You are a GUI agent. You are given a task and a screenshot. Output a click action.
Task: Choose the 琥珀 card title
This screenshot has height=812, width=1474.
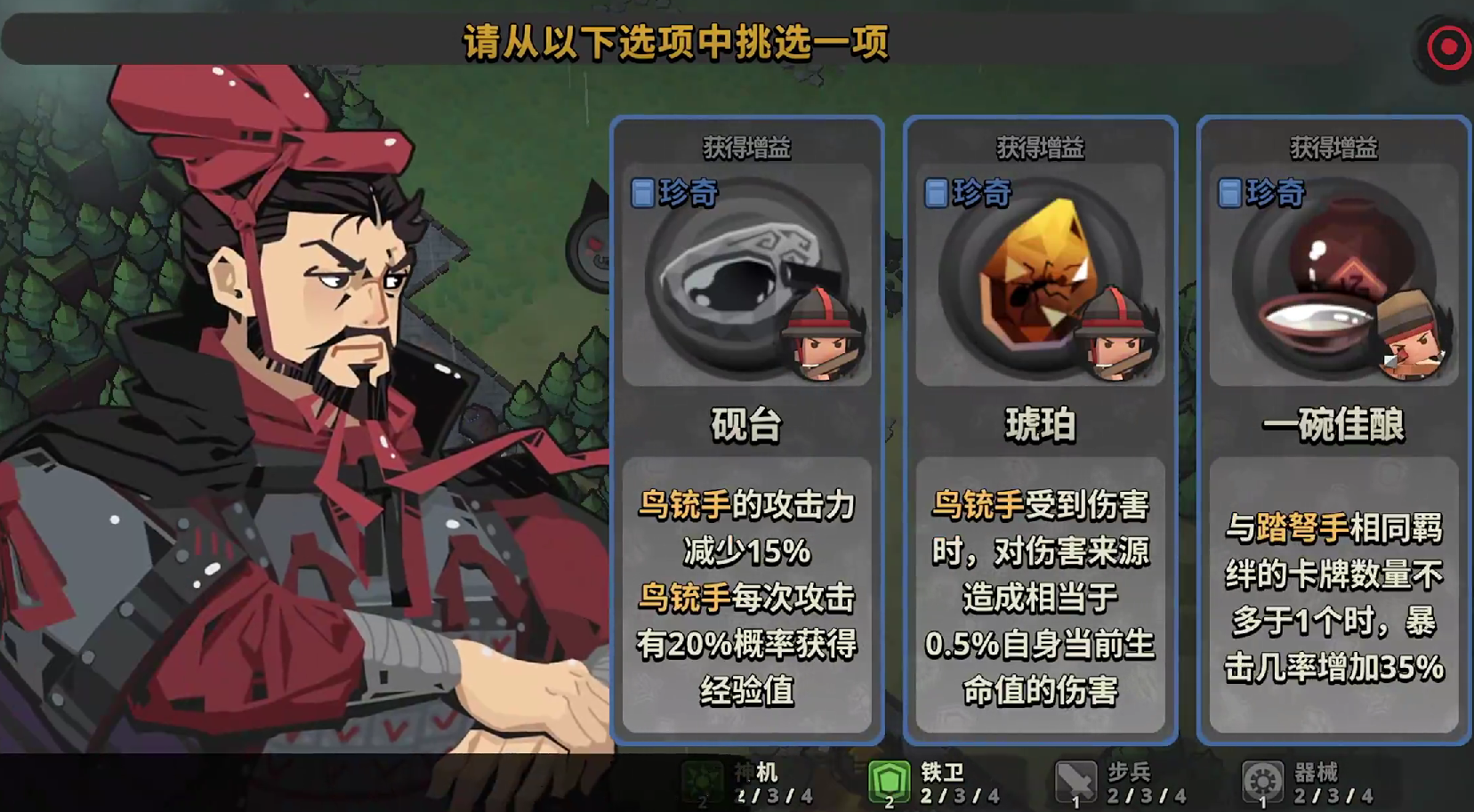[1040, 424]
